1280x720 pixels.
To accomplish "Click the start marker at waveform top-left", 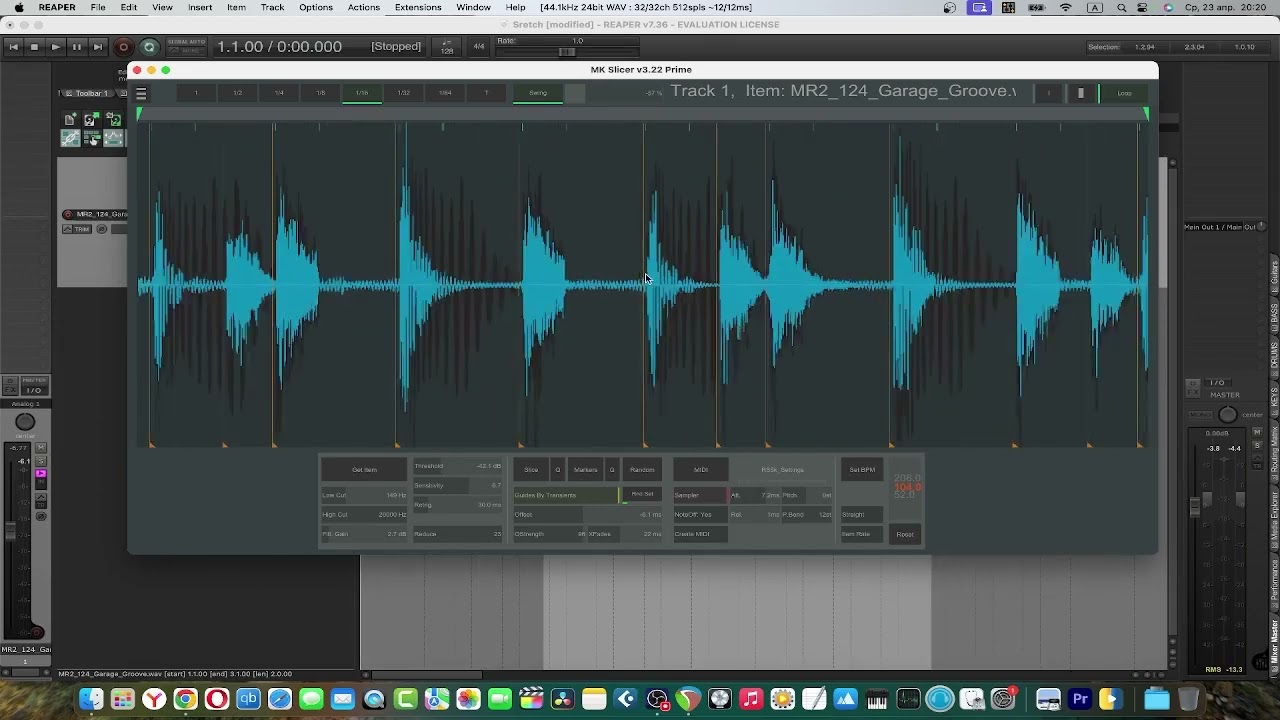I will [x=140, y=114].
